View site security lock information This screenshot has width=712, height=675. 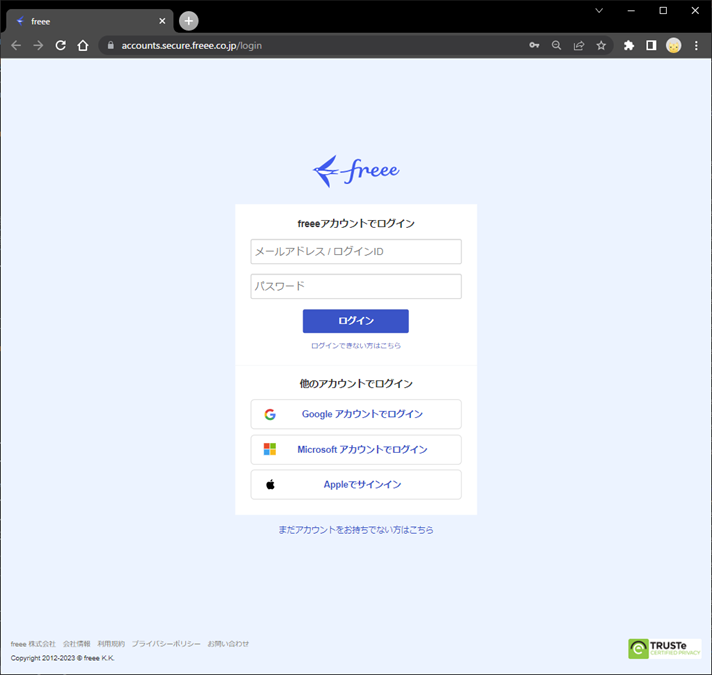point(110,45)
